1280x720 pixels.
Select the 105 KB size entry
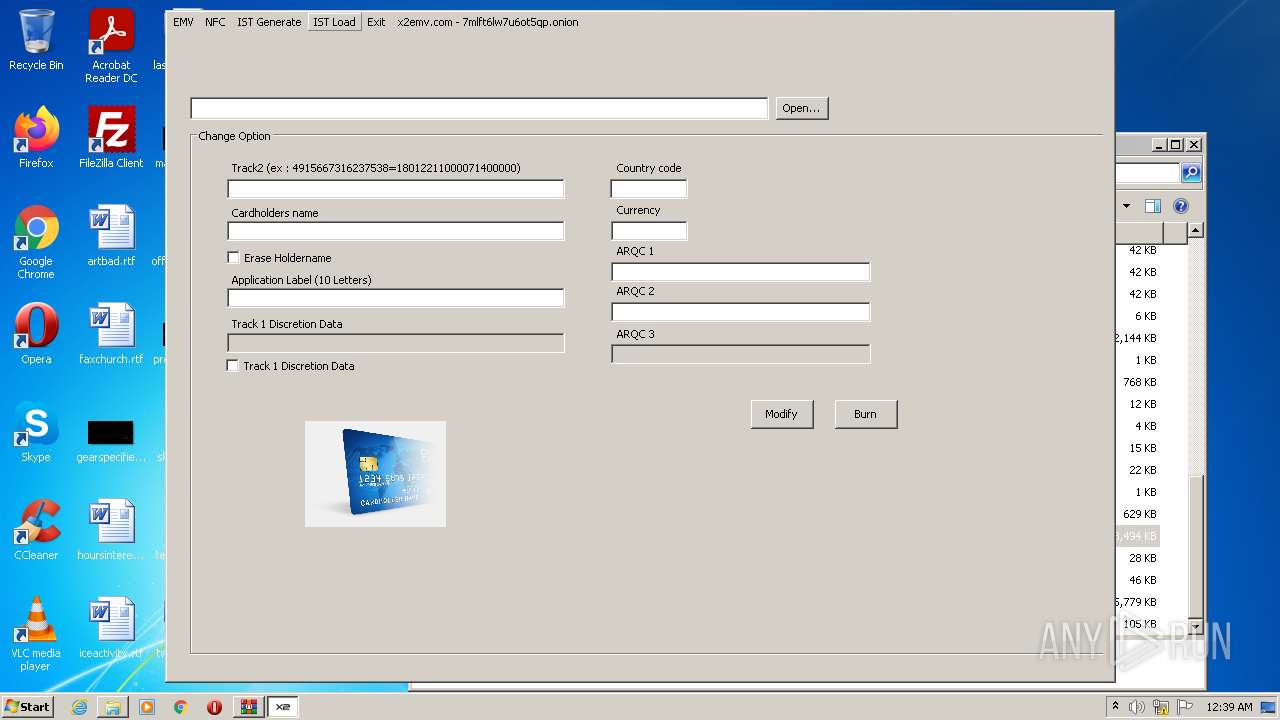[x=1139, y=624]
